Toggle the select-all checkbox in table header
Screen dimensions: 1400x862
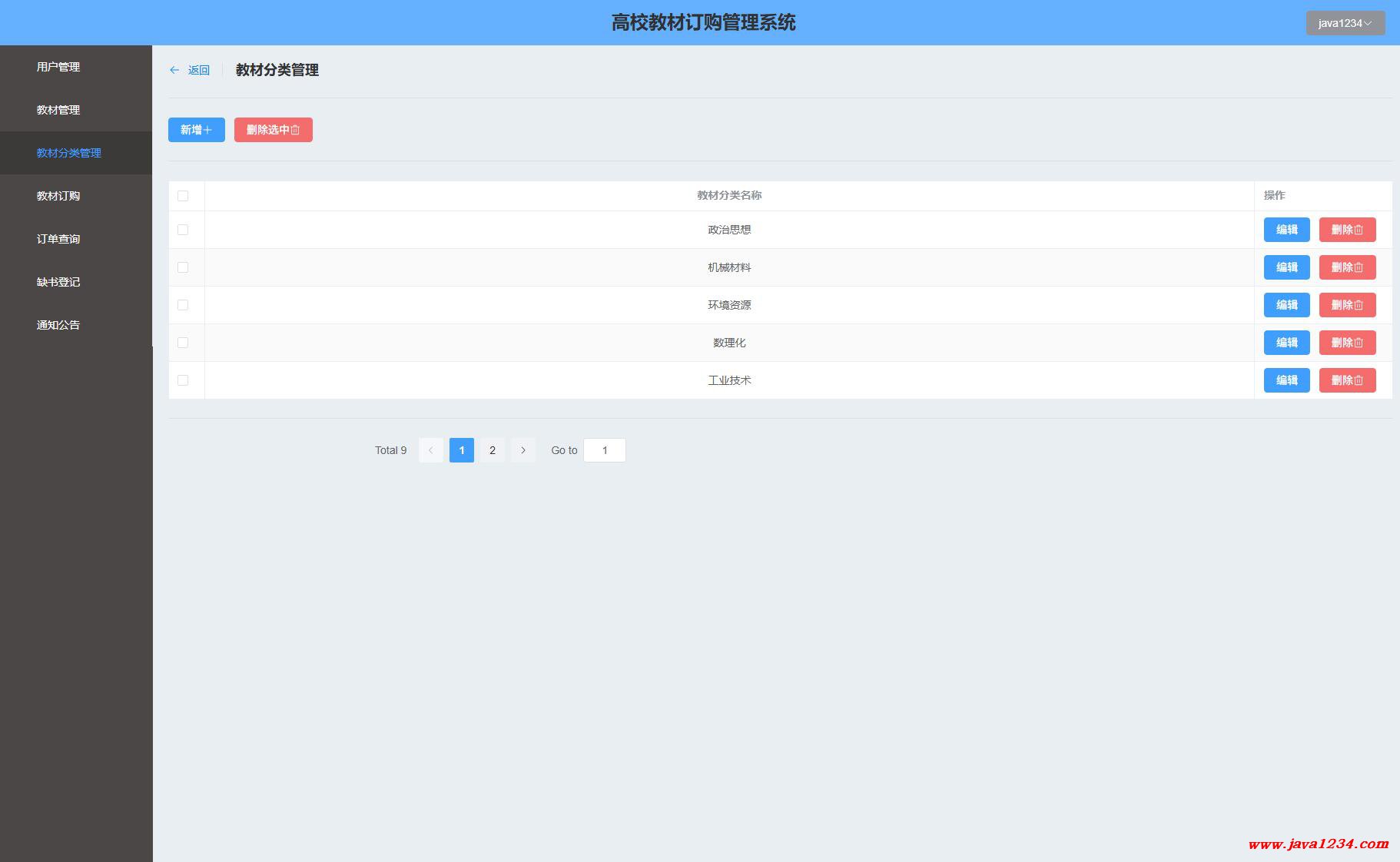(x=183, y=196)
